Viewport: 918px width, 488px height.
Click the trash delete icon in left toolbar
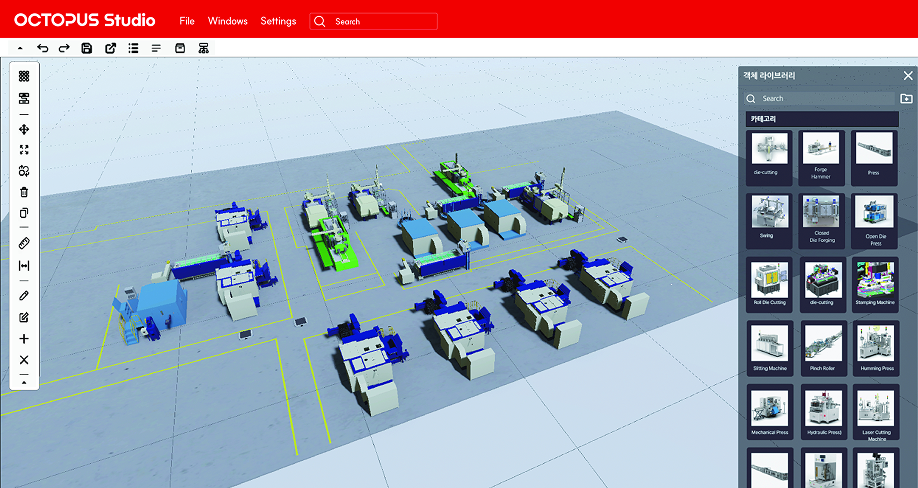click(24, 192)
